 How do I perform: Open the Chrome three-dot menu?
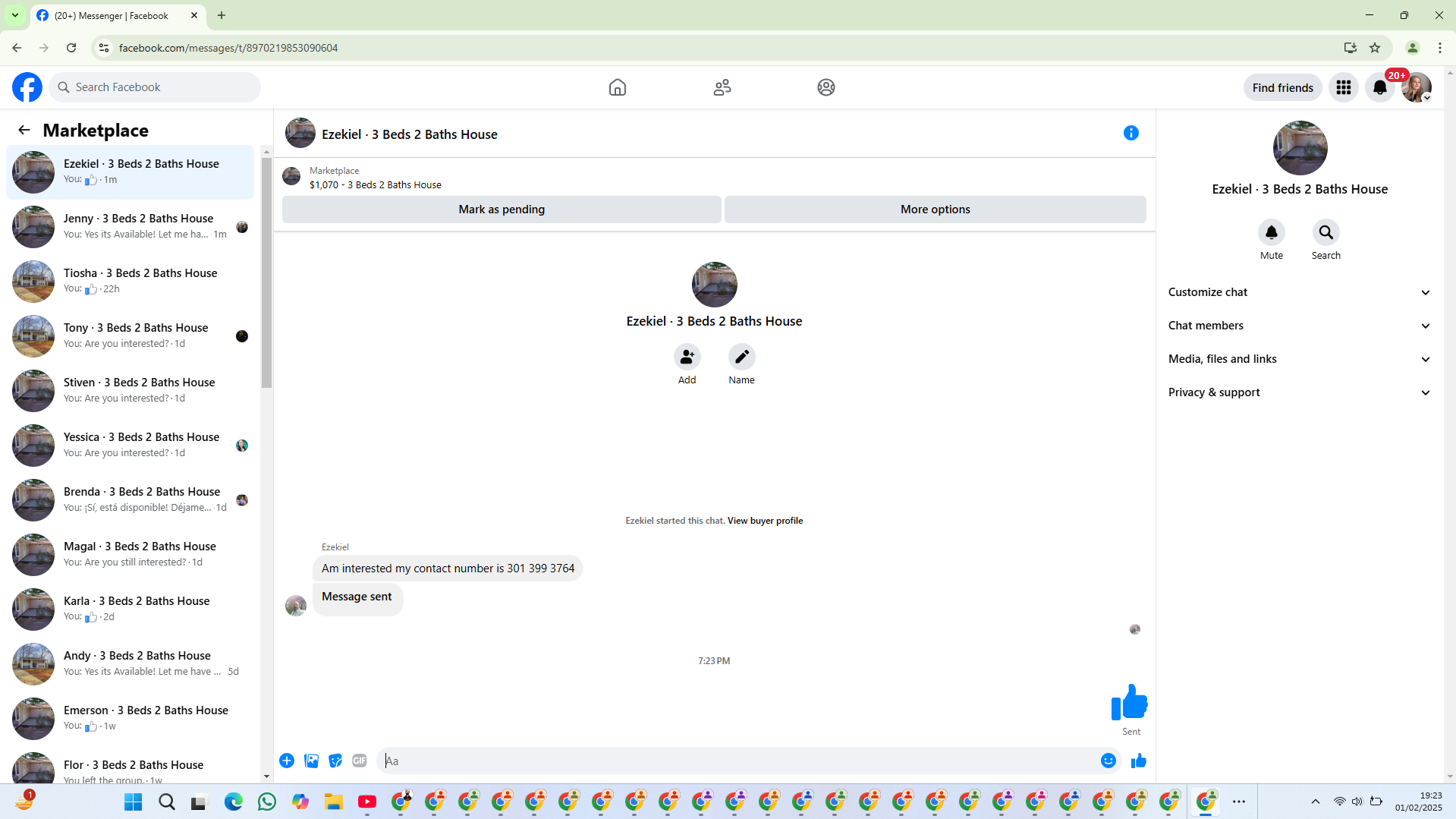[x=1440, y=48]
